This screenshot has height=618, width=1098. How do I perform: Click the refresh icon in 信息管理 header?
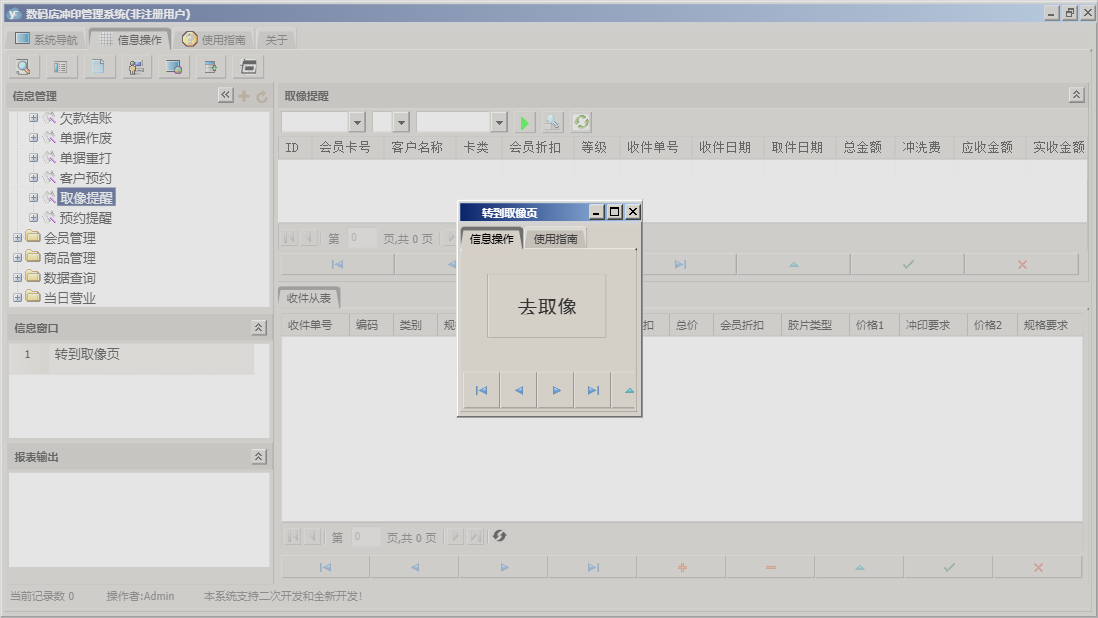pos(262,97)
